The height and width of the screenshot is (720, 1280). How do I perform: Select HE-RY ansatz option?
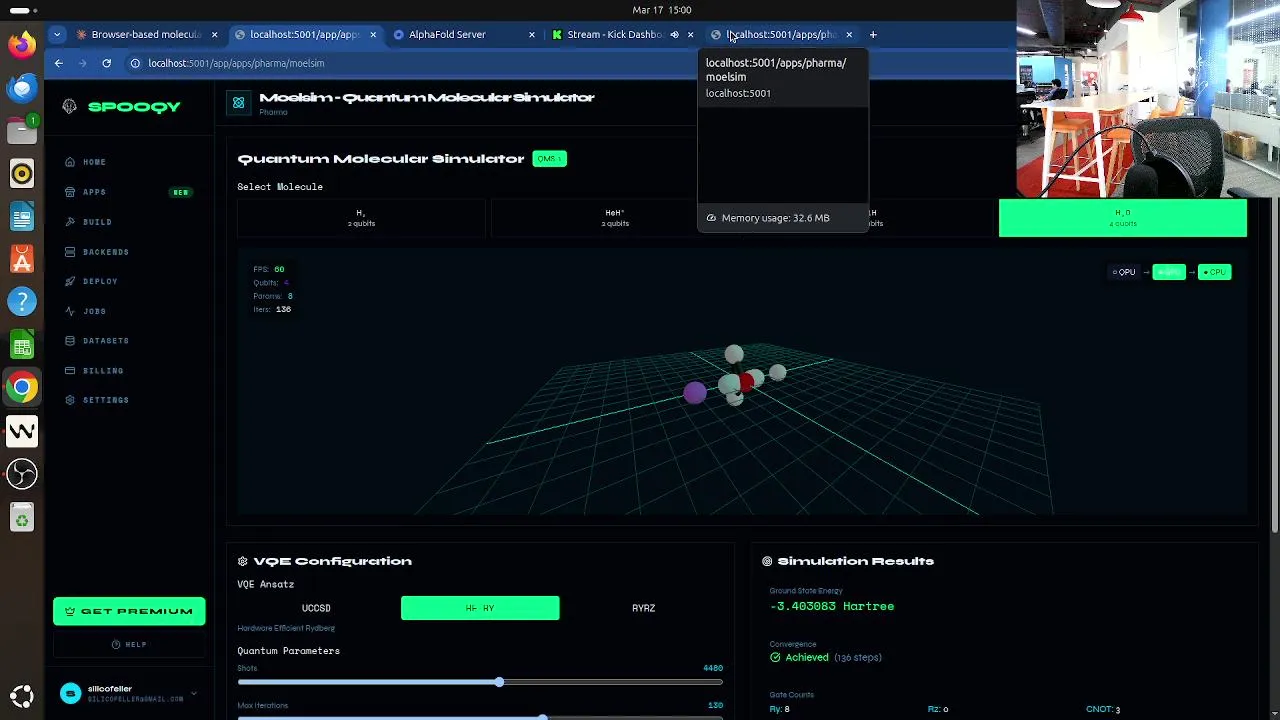coord(480,608)
